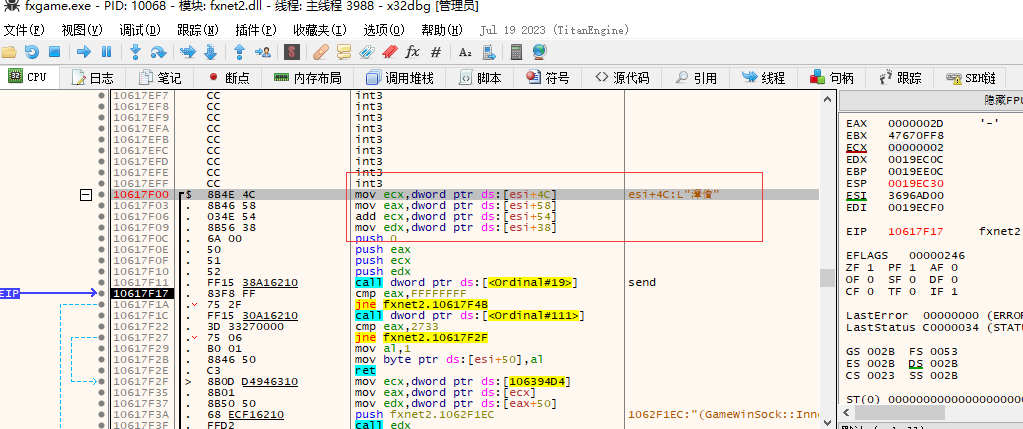
Task: Toggle breakpoint dot at address 10617F00
Action: click(101, 194)
